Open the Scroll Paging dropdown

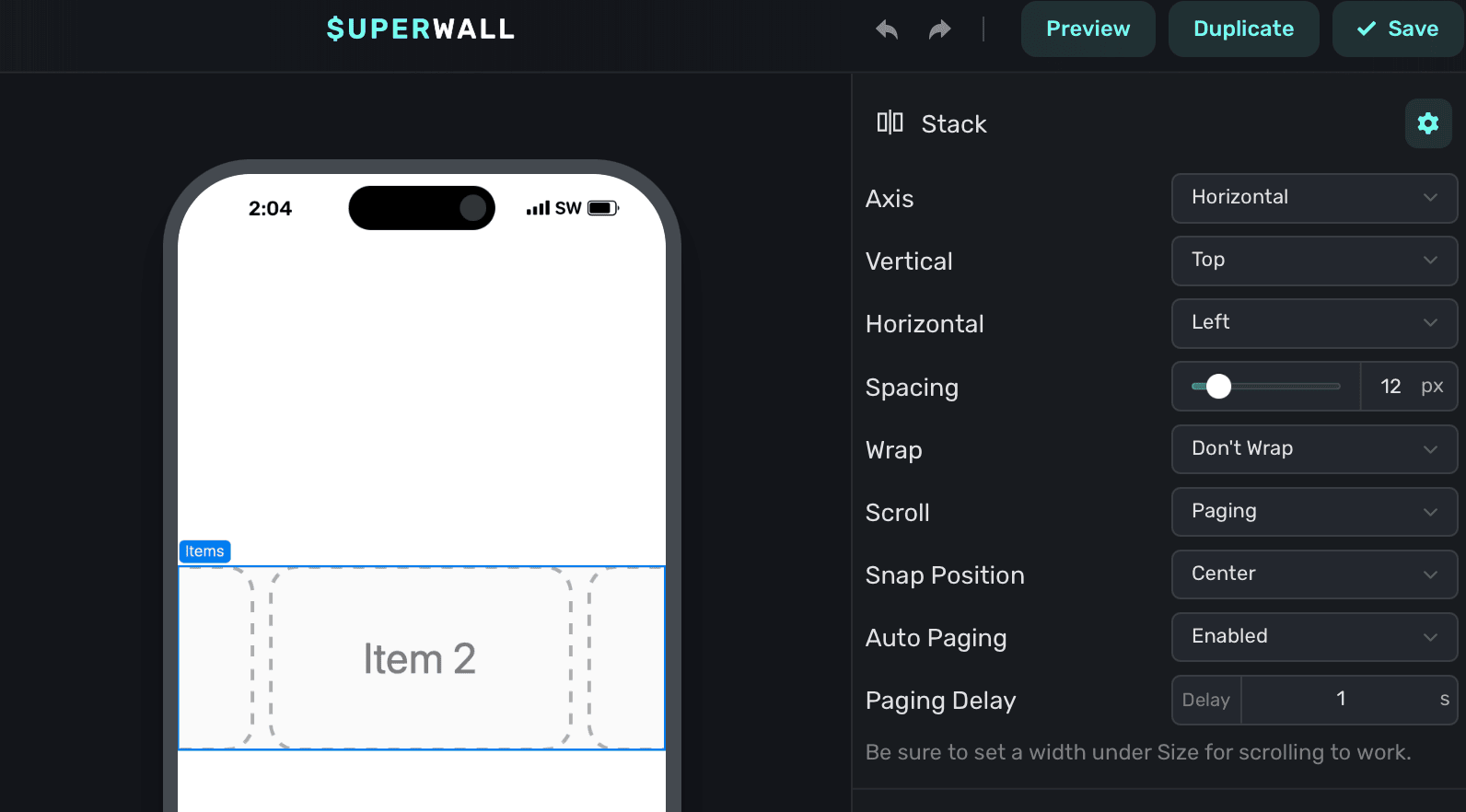tap(1314, 512)
